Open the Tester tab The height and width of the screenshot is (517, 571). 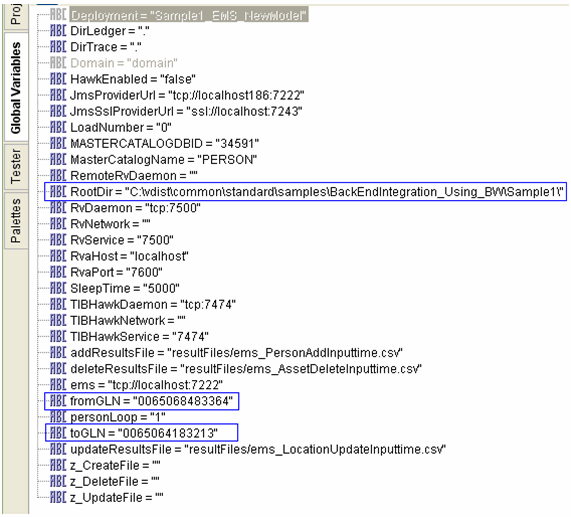point(16,167)
